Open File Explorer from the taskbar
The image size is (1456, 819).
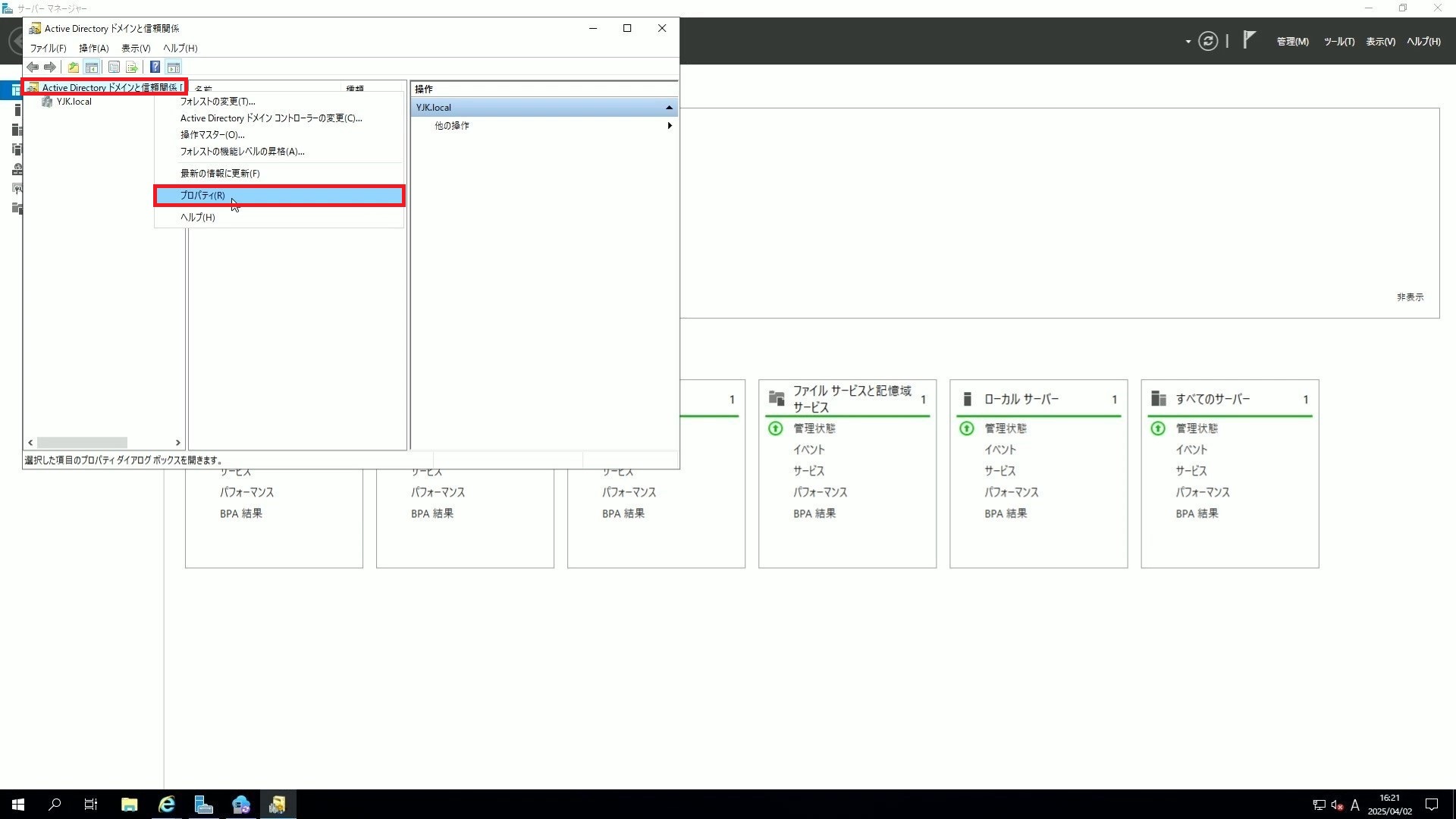pos(129,805)
